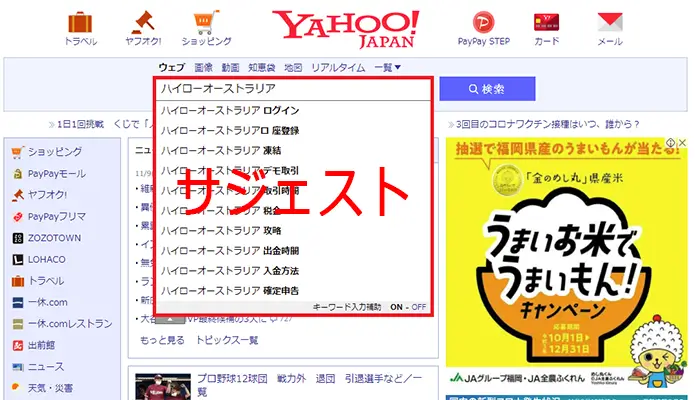Click the トピックス一覧 link
The image size is (700, 400).
point(227,341)
